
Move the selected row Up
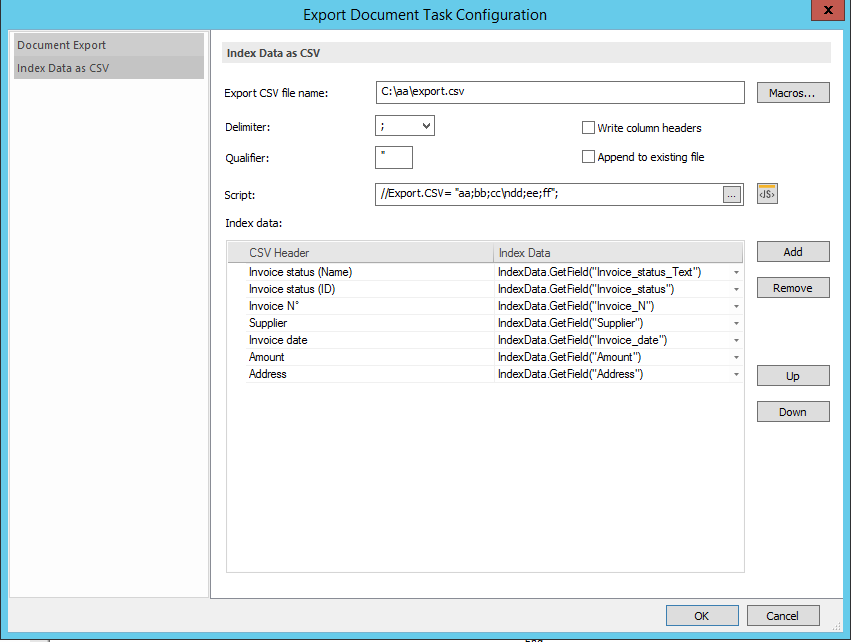(x=792, y=375)
